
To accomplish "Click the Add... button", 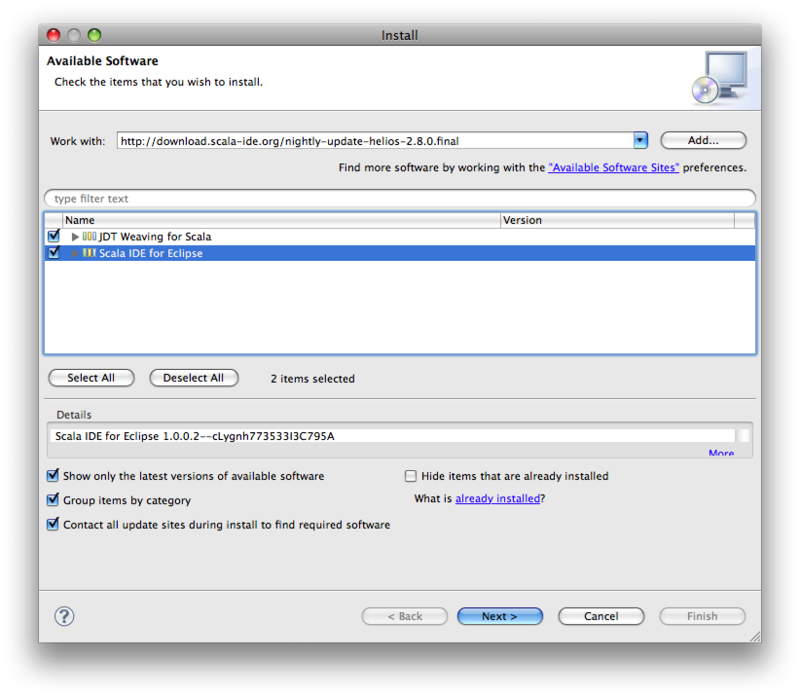I will [703, 140].
